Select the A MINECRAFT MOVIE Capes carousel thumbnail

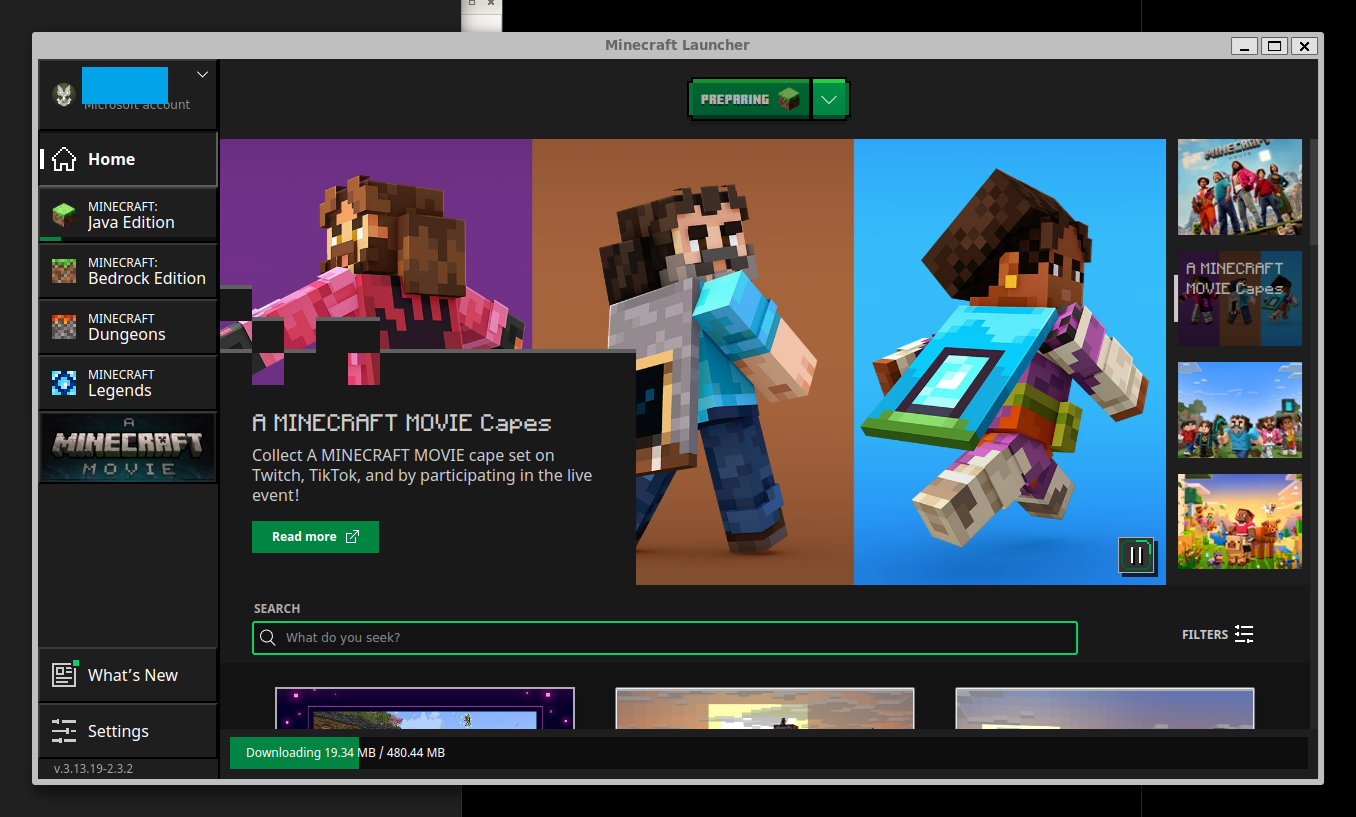coord(1240,298)
